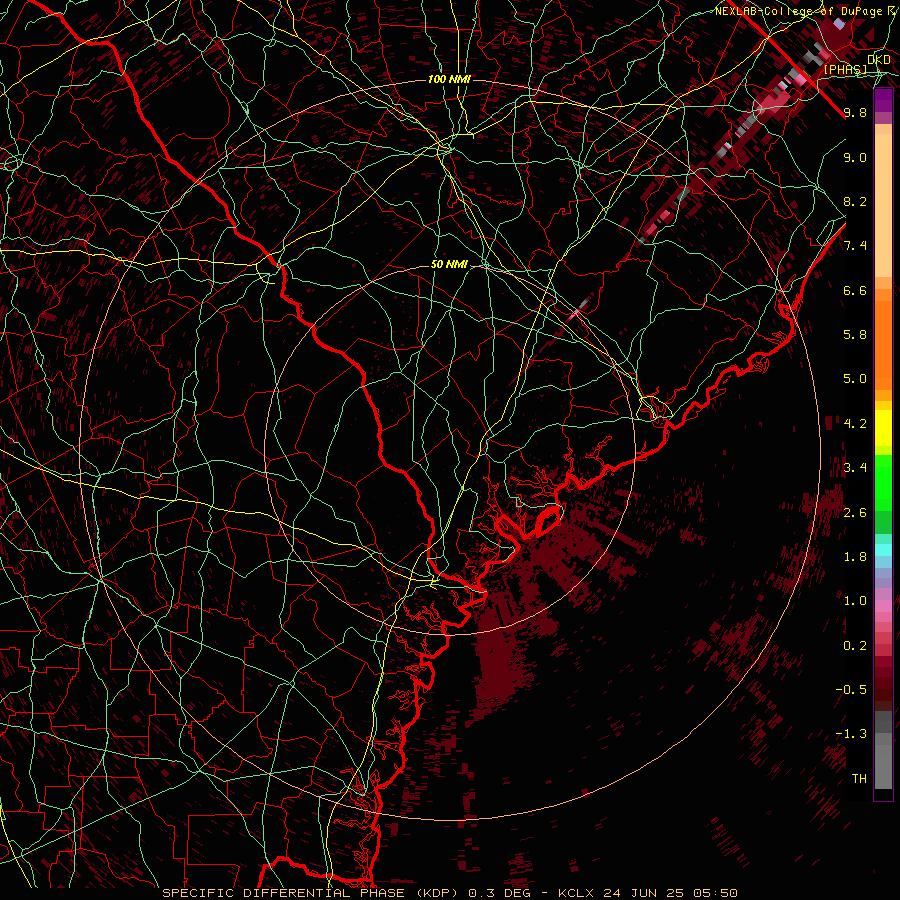This screenshot has width=900, height=900.
Task: Click the "0.3 DEG" elevation angle text
Action: tap(499, 893)
